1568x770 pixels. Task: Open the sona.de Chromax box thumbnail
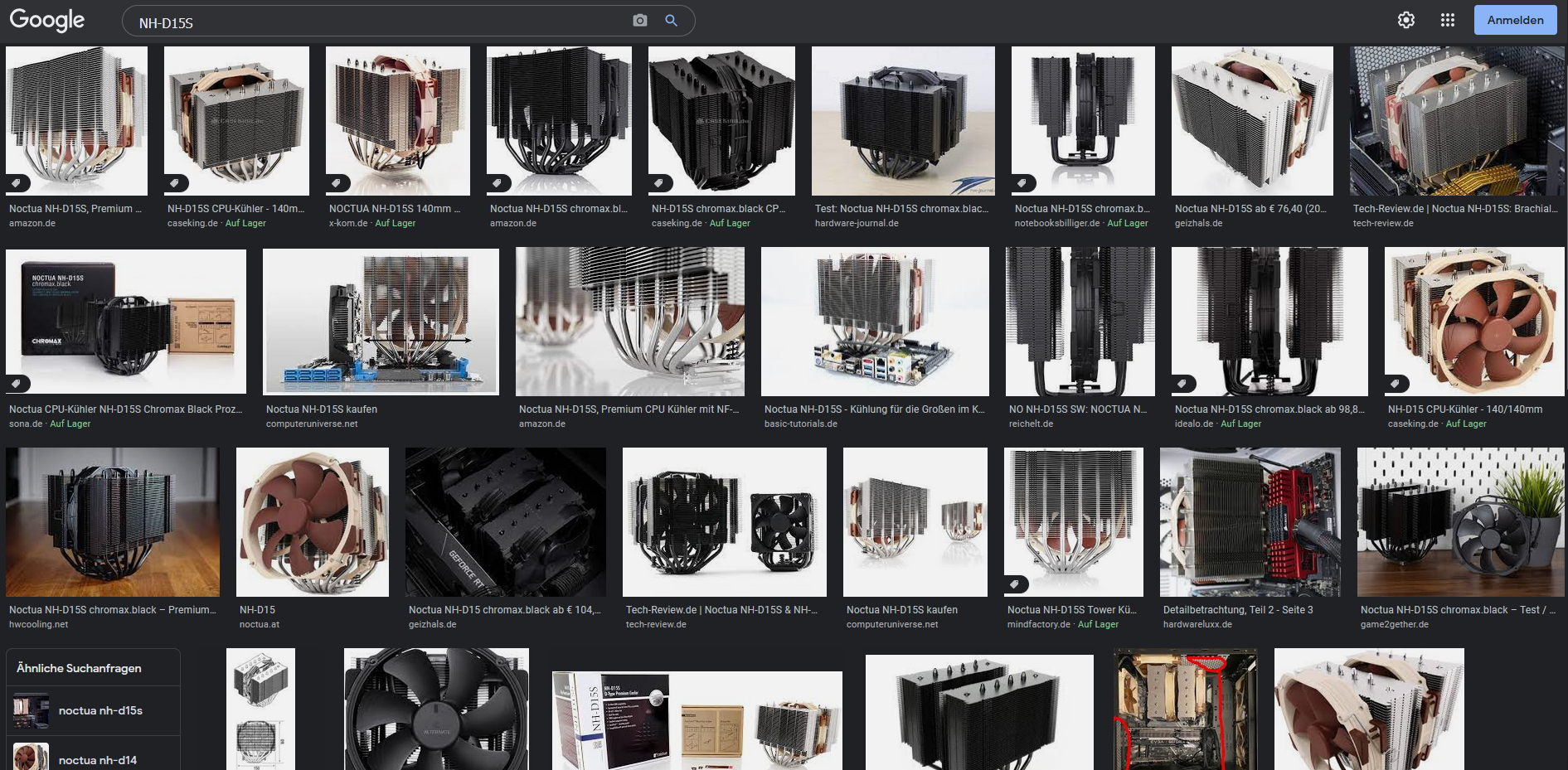pos(126,322)
